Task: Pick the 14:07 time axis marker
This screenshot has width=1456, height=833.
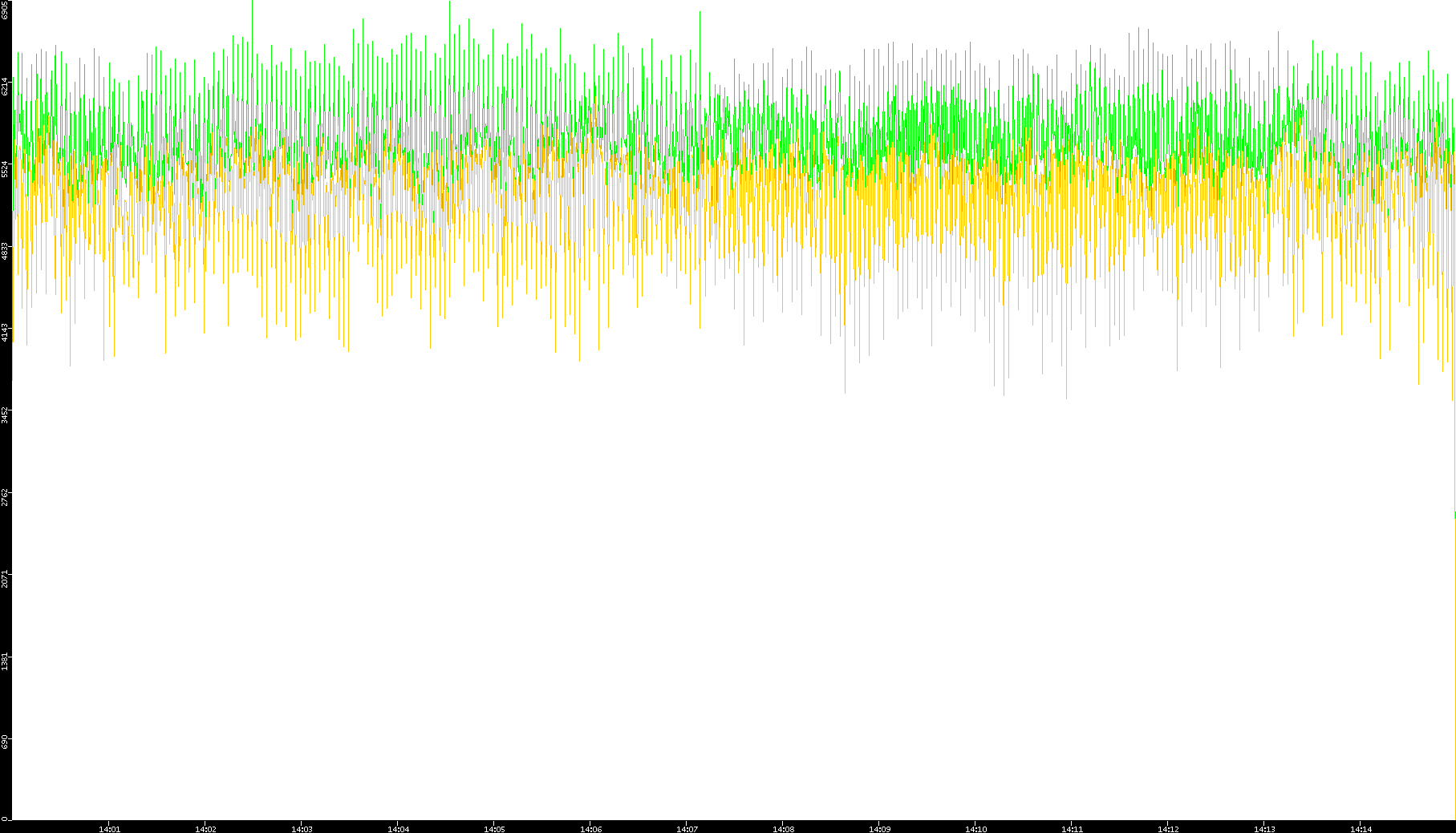Action: coord(687,829)
